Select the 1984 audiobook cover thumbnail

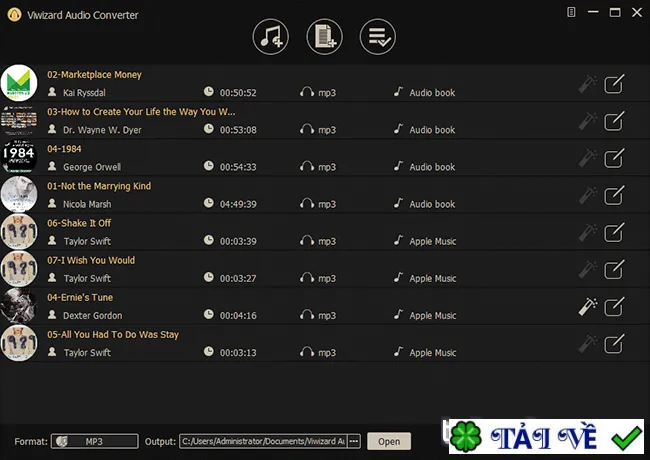[19, 157]
